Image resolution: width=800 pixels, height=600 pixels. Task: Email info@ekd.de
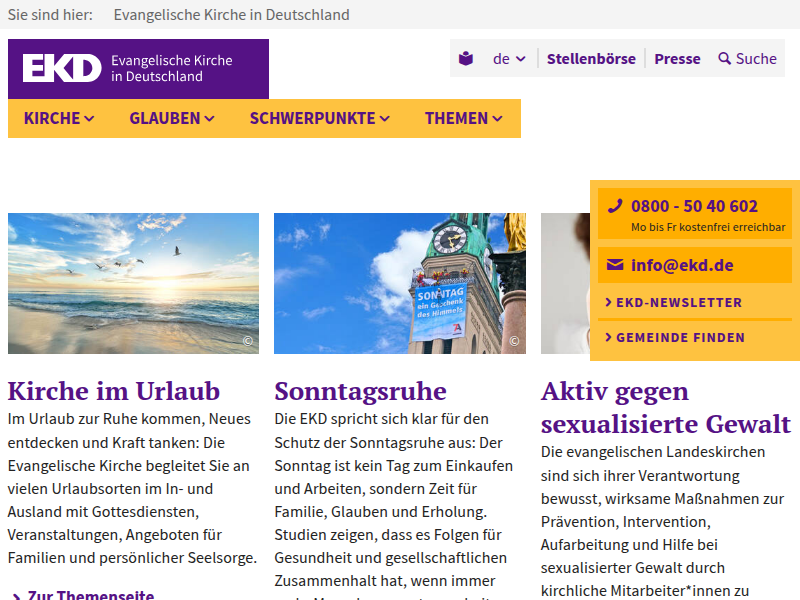682,265
